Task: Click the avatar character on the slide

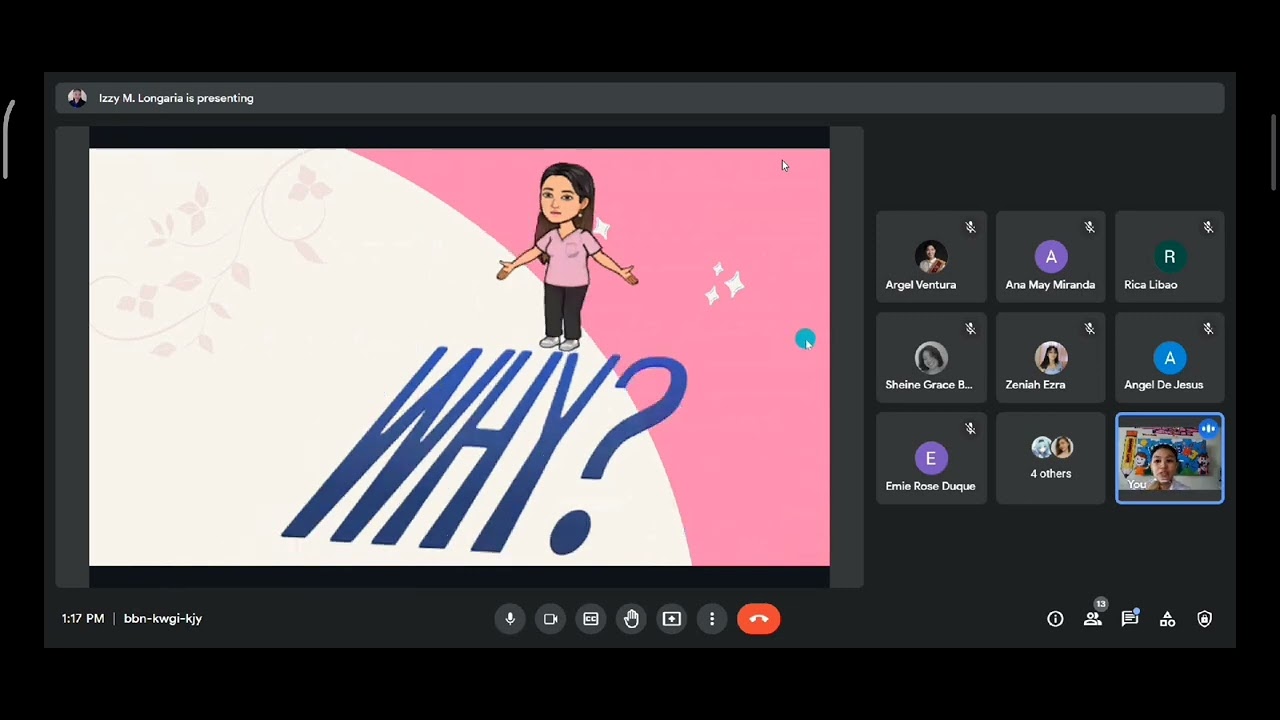Action: tap(567, 257)
